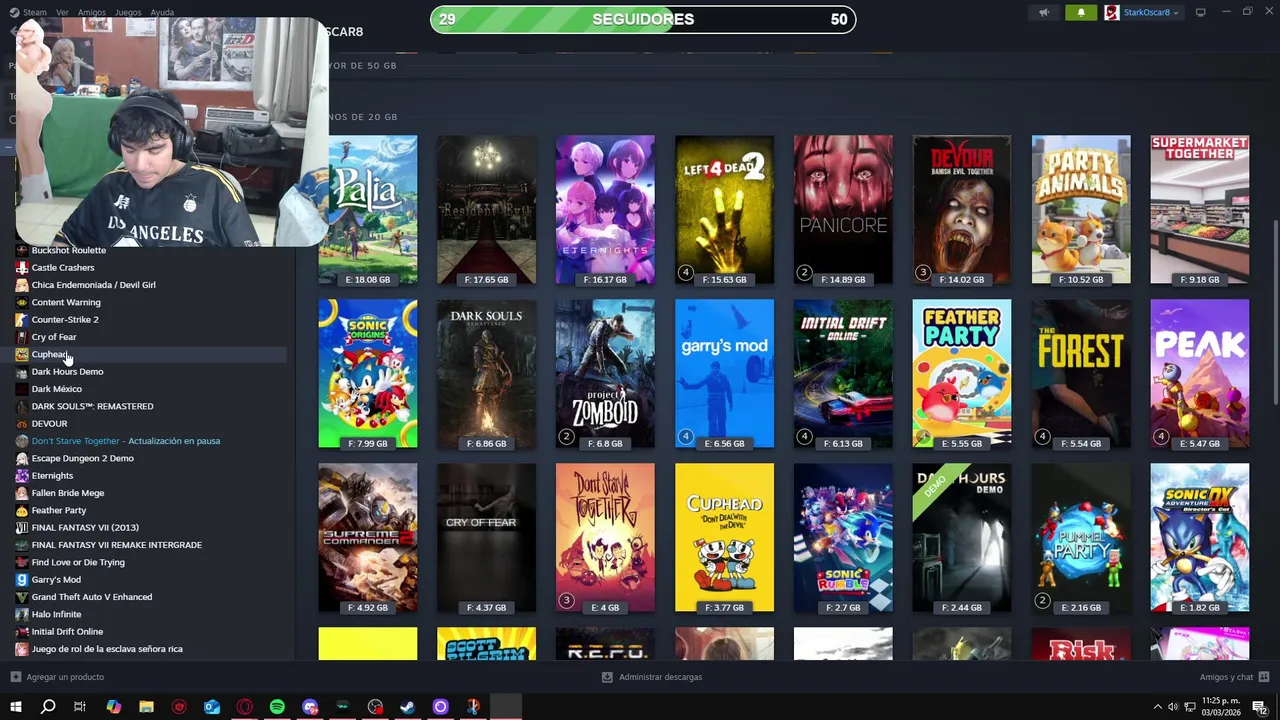Screen dimensions: 1280x720
Task: Click the Garry's Mod blue icon in sidebar
Action: coord(22,579)
